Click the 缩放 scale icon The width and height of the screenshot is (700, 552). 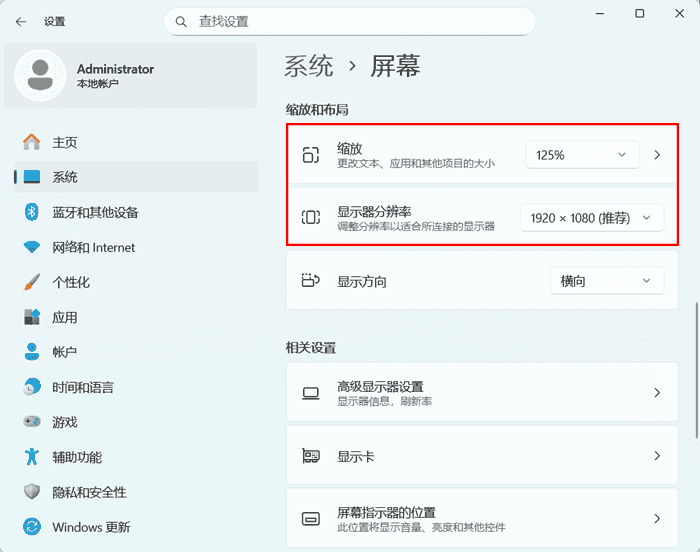[311, 155]
